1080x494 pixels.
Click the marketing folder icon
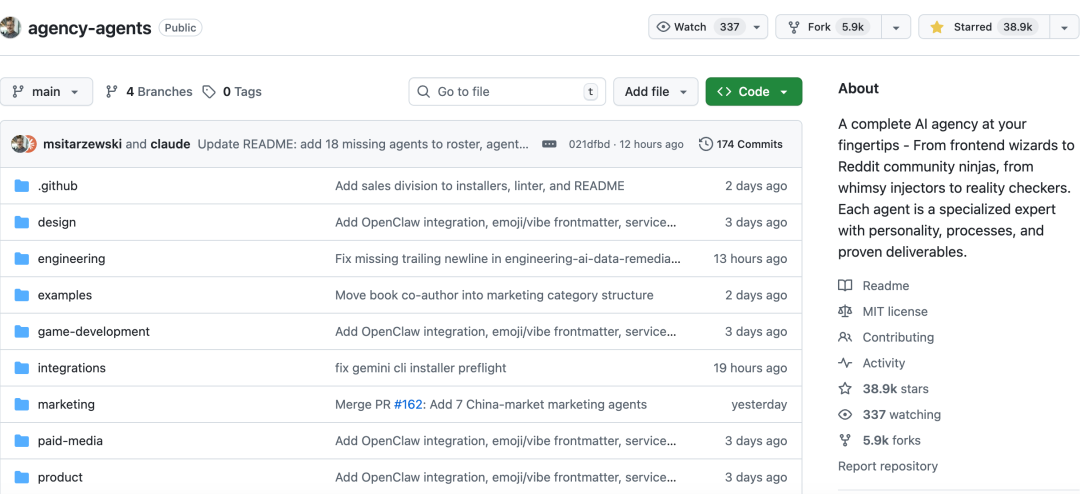tap(22, 404)
